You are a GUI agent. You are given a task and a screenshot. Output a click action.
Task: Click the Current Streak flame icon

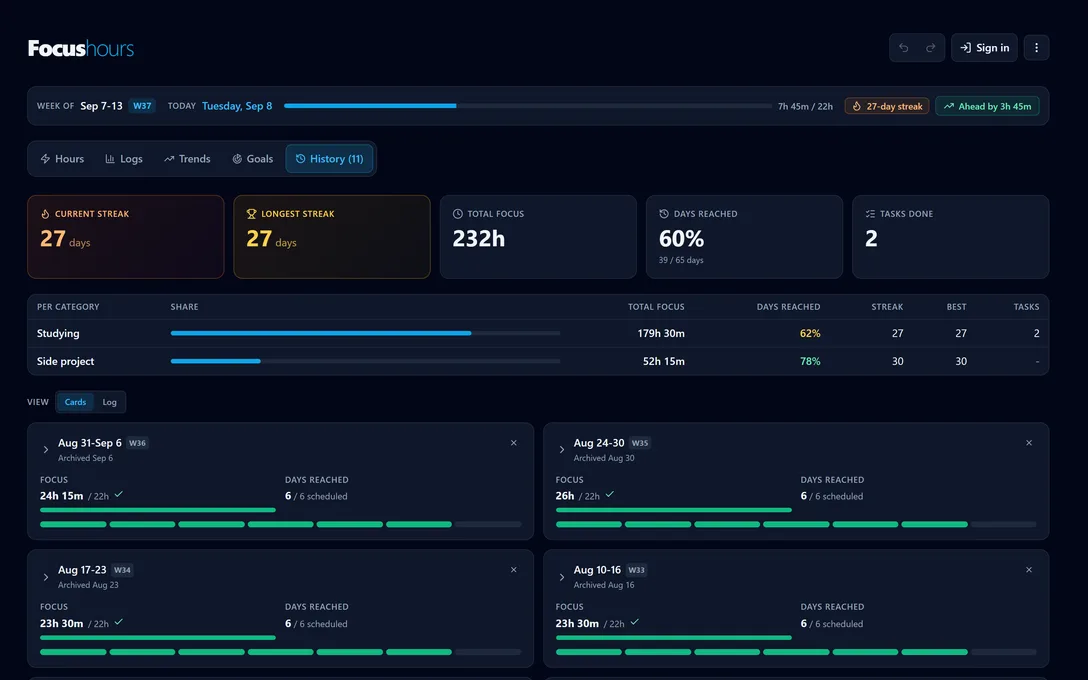pos(45,214)
